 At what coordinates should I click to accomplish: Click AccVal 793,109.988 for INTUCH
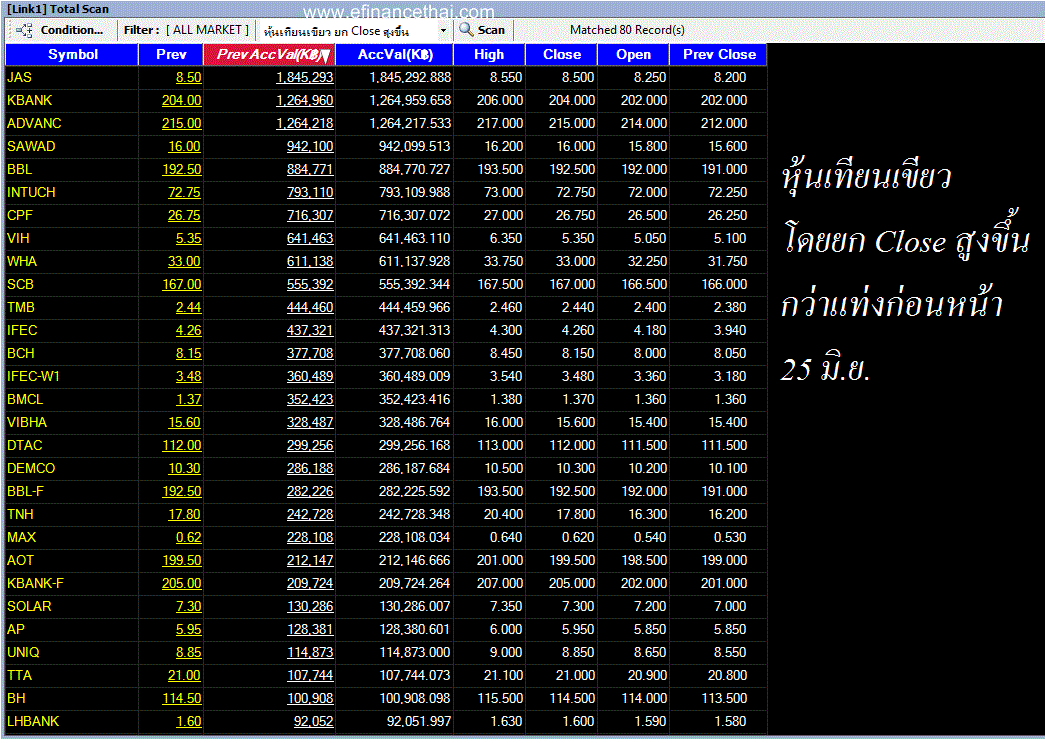(415, 193)
